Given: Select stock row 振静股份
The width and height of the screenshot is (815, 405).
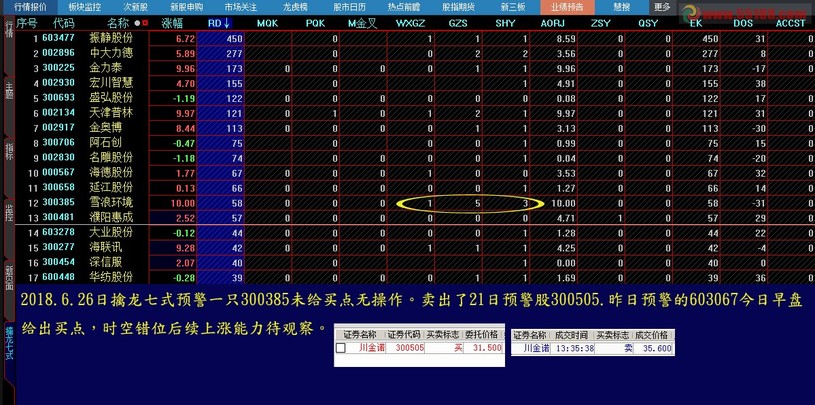Looking at the screenshot, I should [x=110, y=37].
